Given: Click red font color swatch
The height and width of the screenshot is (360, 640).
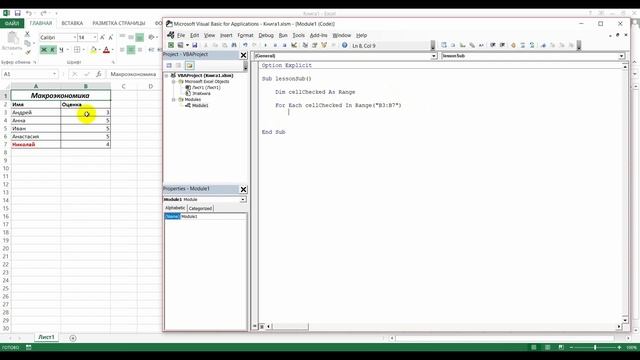Looking at the screenshot, I should tap(106, 50).
